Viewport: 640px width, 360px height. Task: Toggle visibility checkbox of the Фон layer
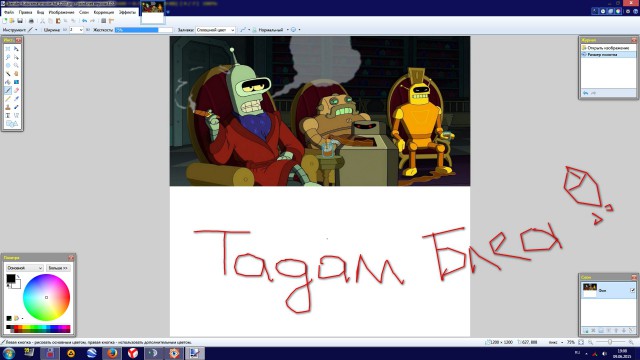point(633,290)
